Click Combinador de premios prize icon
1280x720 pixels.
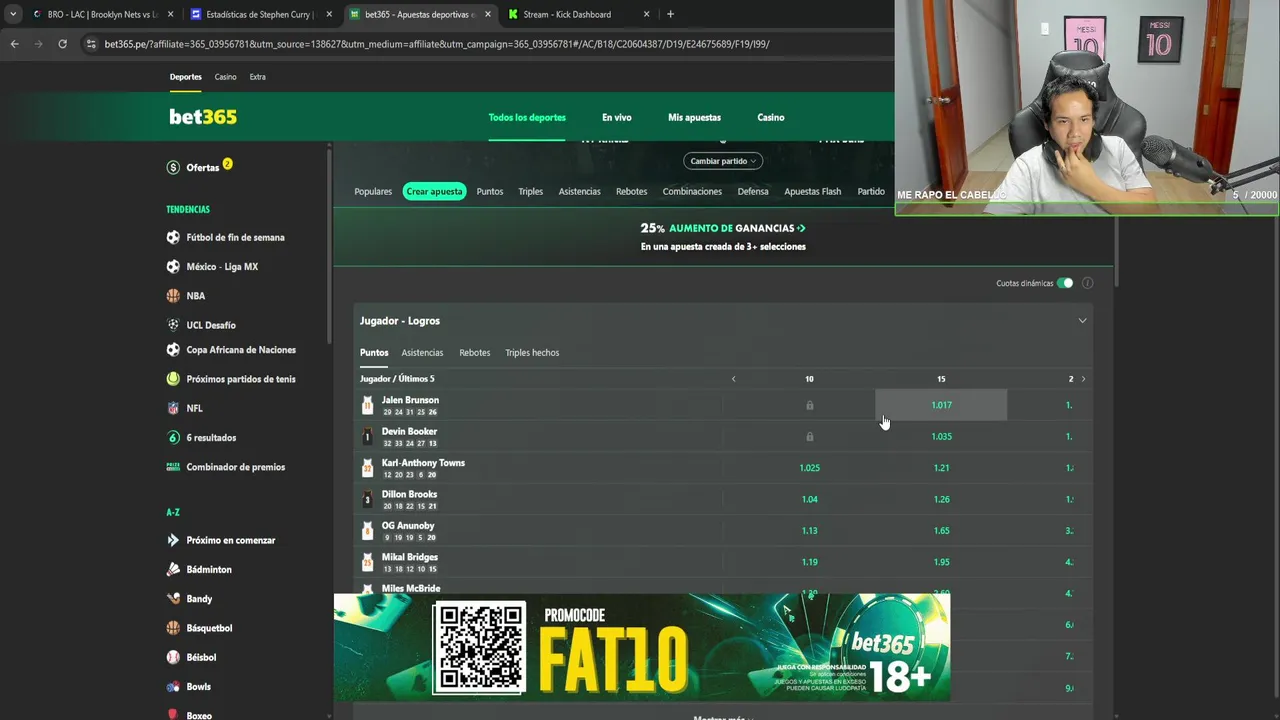(x=173, y=467)
